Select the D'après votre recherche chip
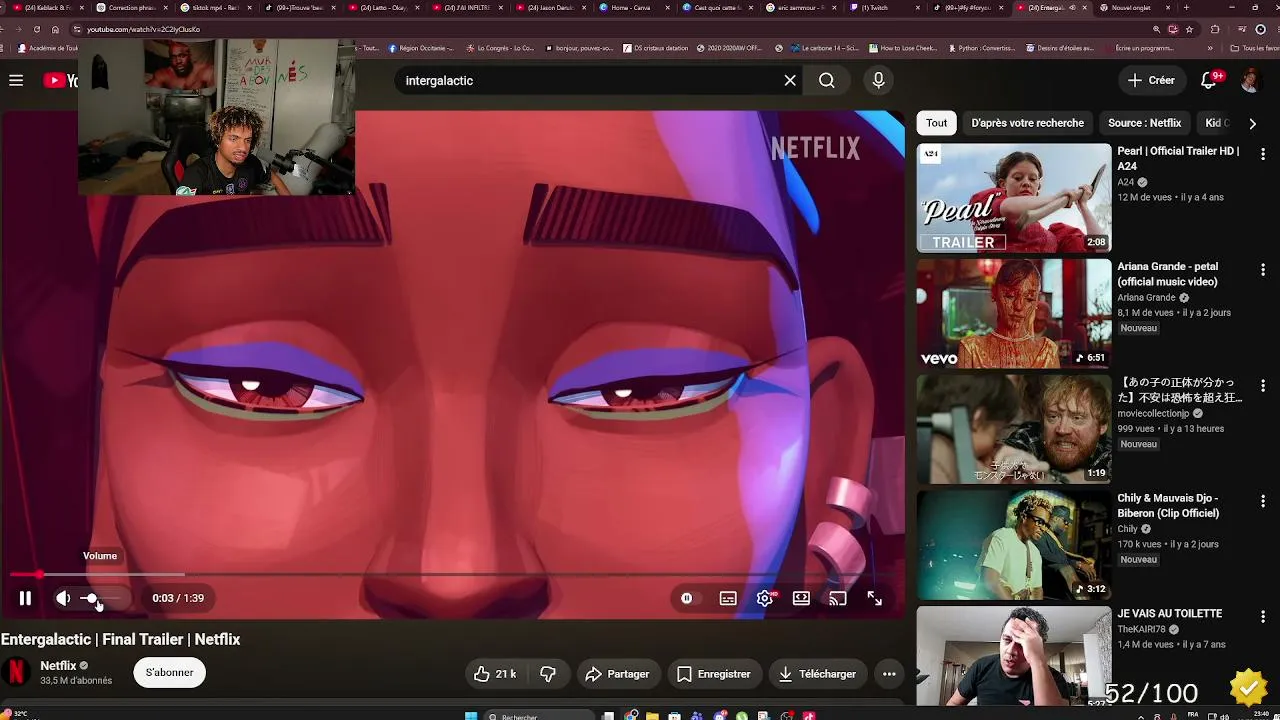 tap(1027, 123)
